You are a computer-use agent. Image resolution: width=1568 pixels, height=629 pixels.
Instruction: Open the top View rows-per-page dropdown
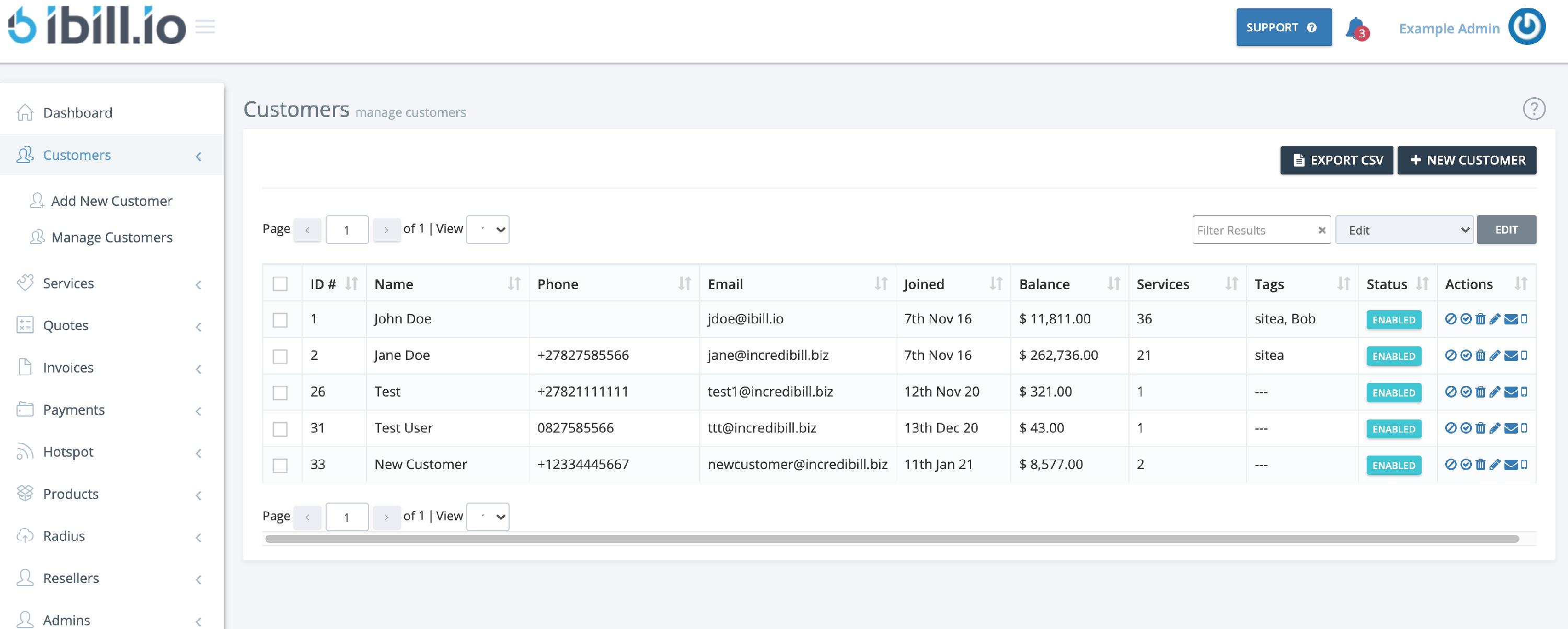pos(488,230)
